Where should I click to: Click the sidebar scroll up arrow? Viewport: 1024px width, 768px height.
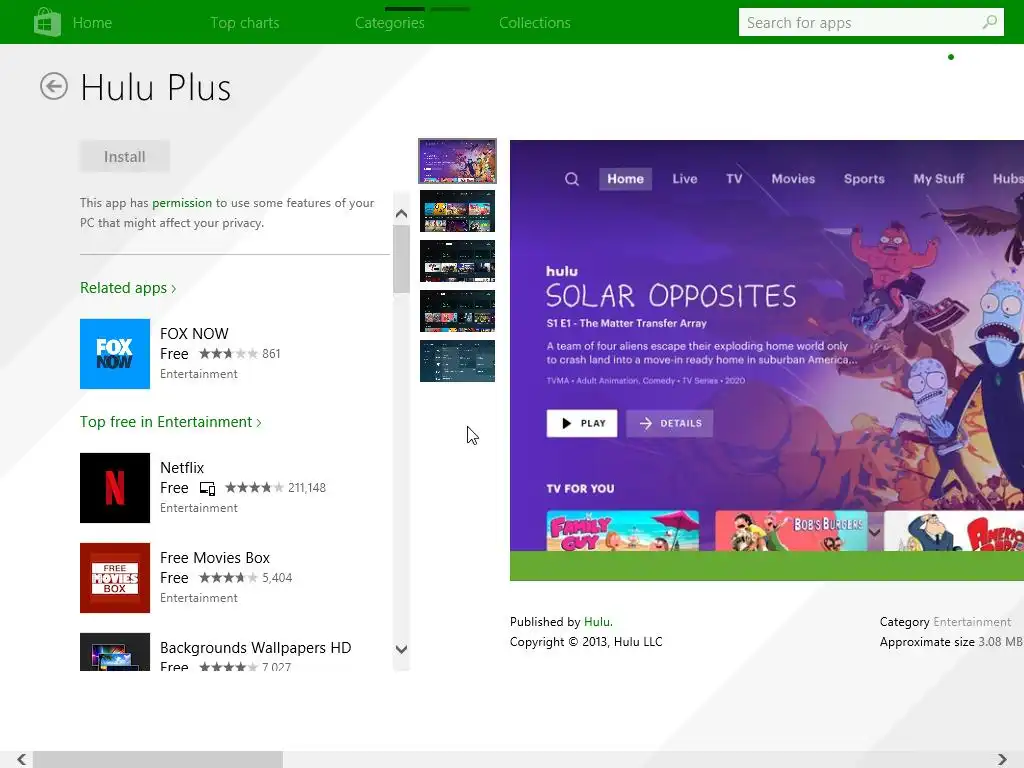coord(401,214)
